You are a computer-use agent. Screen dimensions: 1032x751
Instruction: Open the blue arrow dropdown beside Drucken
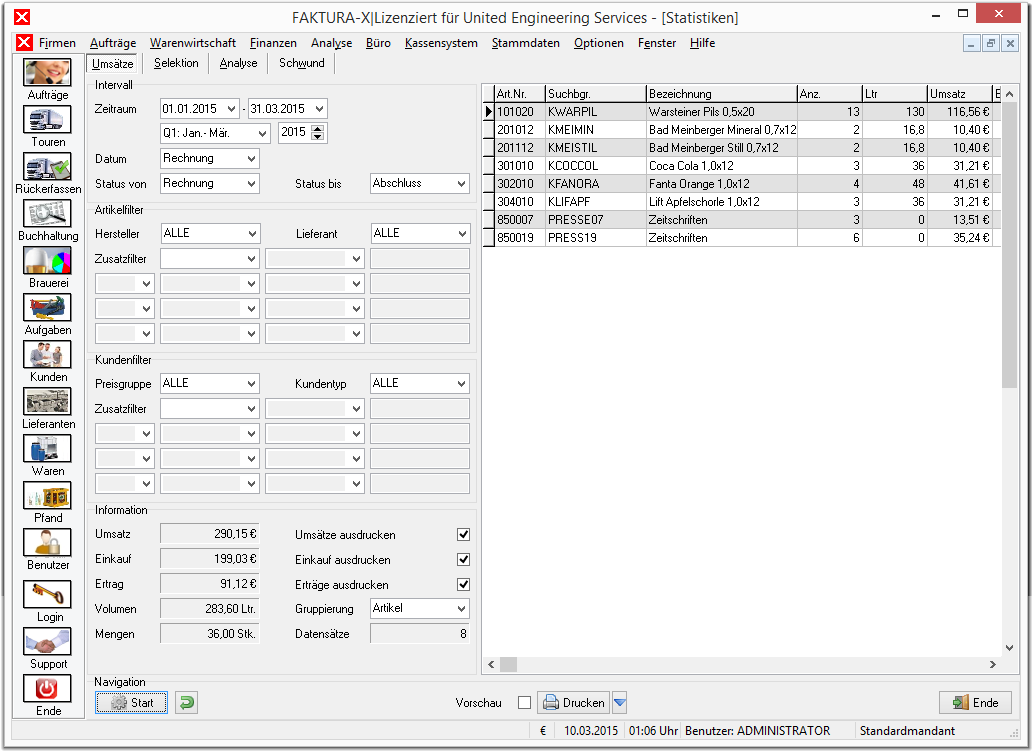(619, 702)
